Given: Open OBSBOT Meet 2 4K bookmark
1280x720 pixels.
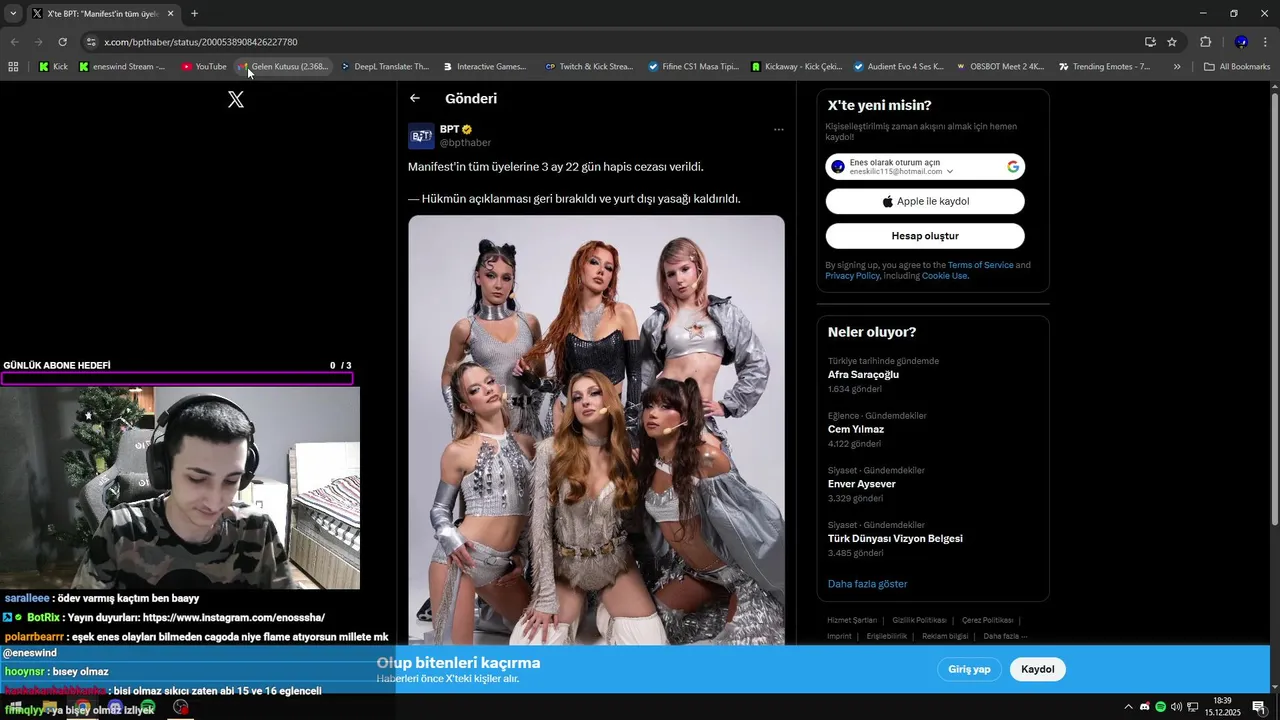Looking at the screenshot, I should click(1001, 67).
